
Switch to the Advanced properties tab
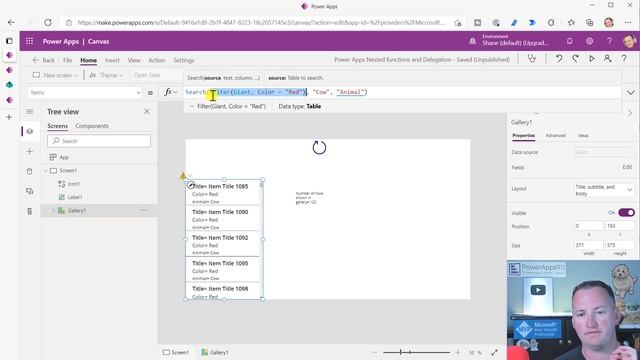point(556,136)
